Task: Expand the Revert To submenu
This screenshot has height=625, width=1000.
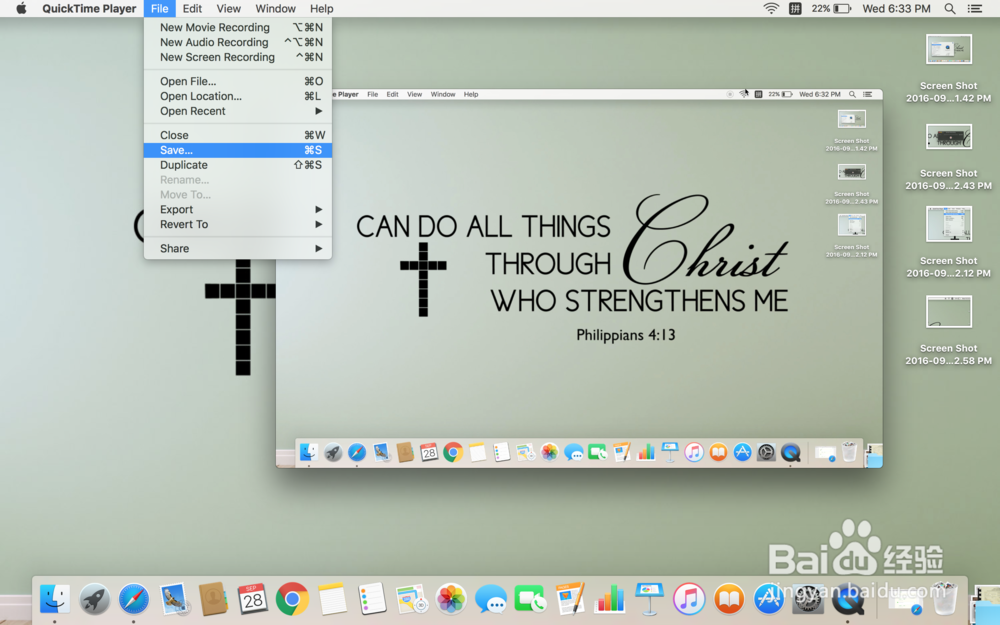Action: click(238, 224)
